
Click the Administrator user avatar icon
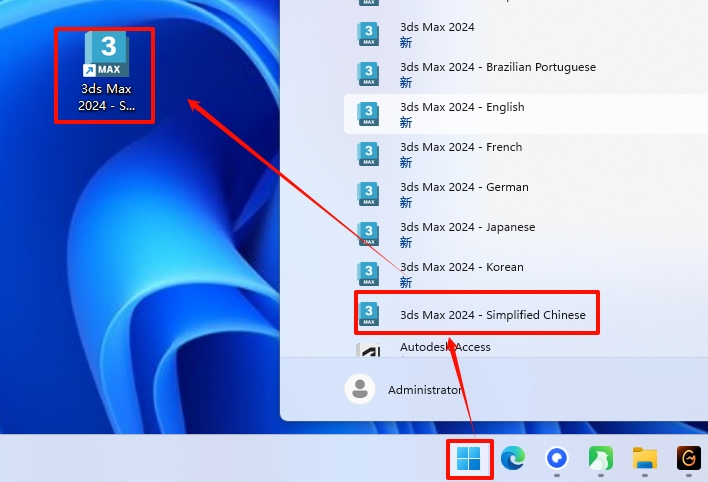click(x=360, y=389)
